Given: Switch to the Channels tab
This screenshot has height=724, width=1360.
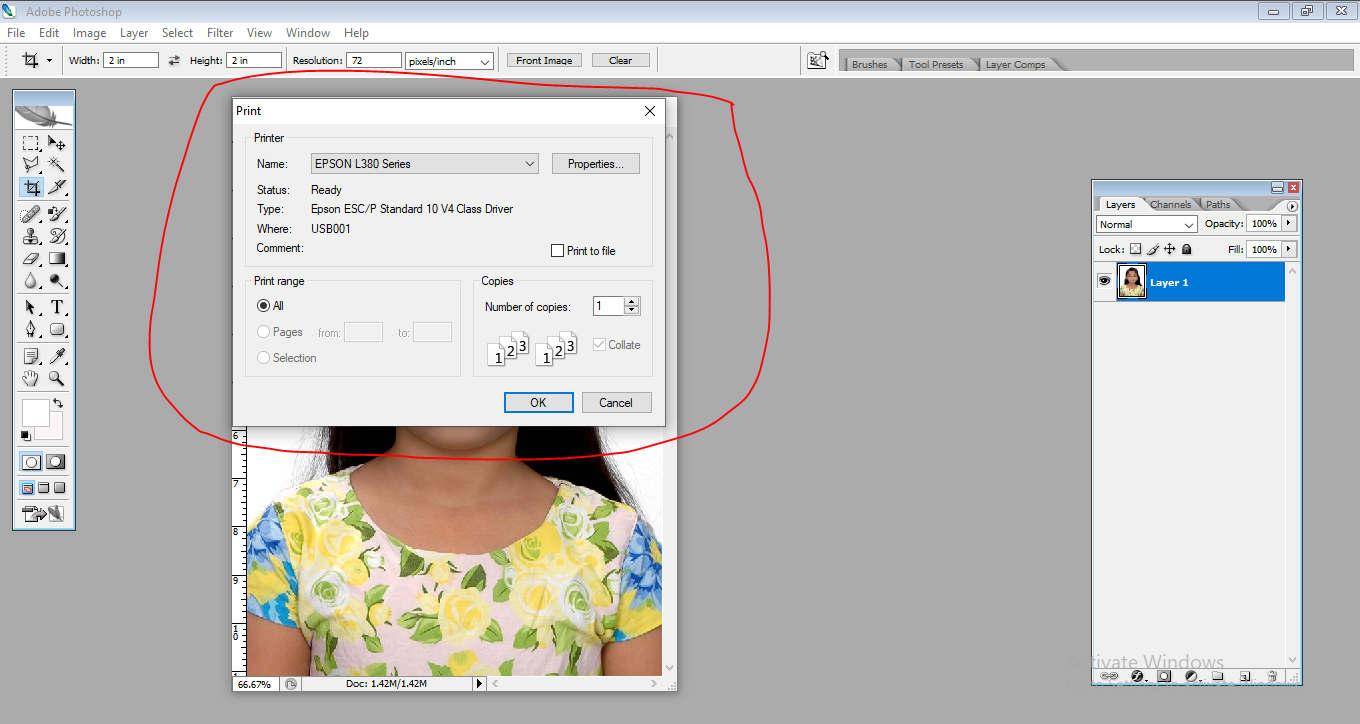Looking at the screenshot, I should (x=1169, y=204).
